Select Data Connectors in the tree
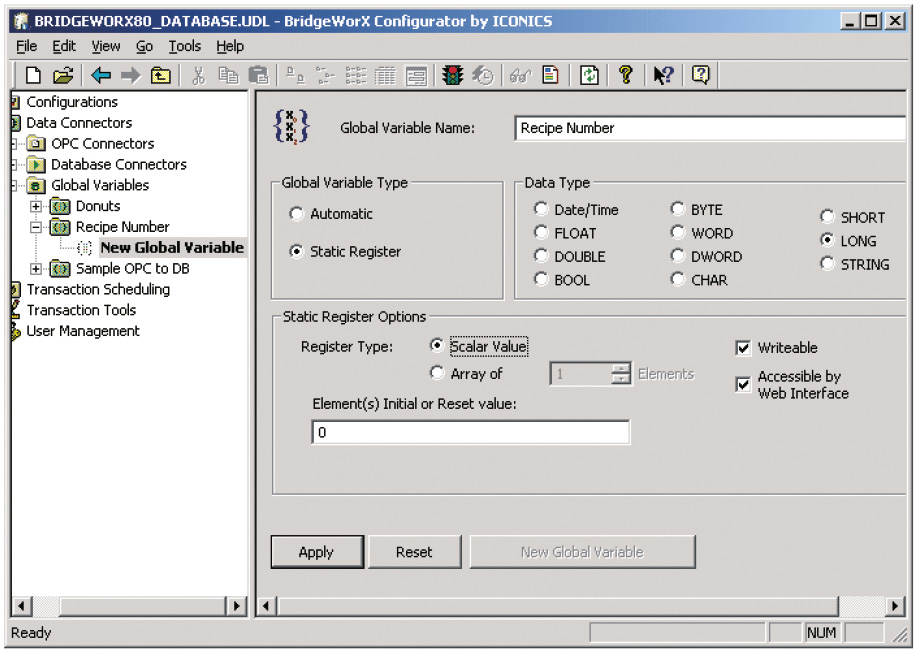 coord(79,123)
